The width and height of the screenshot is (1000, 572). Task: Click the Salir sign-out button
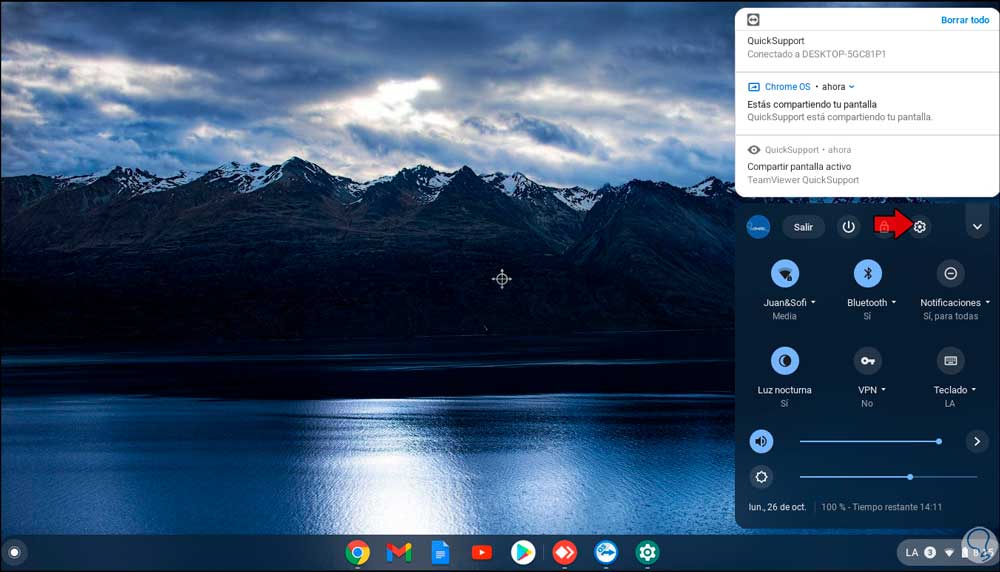803,227
